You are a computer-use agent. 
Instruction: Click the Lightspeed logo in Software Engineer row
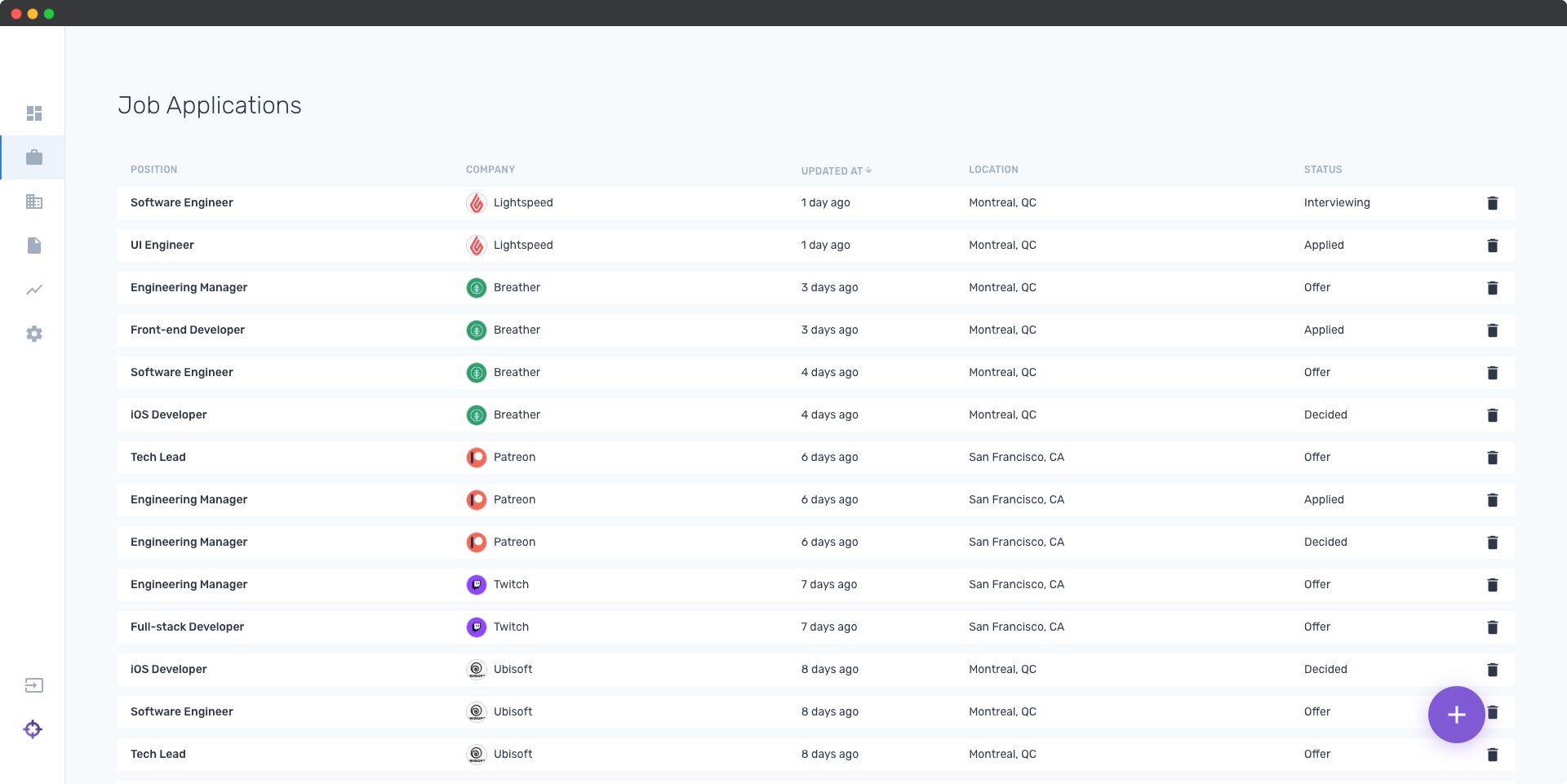(x=477, y=203)
